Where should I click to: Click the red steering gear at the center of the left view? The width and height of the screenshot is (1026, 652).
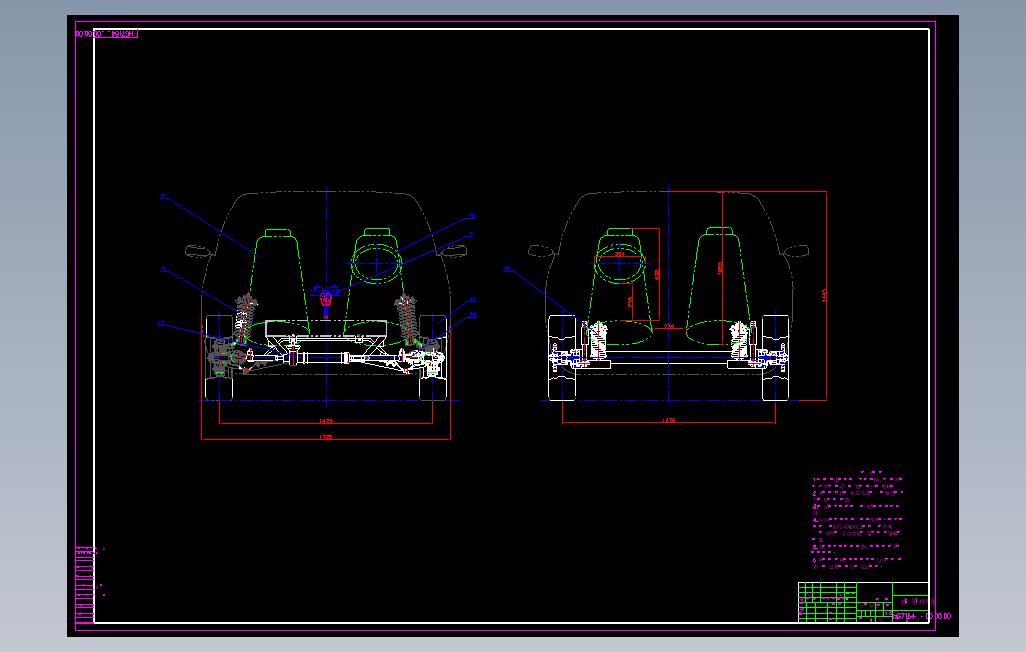326,299
